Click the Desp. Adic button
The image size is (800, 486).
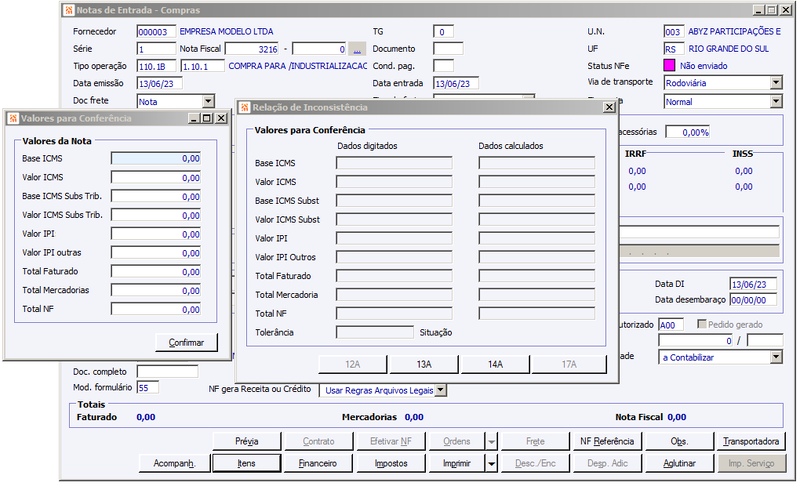click(607, 464)
